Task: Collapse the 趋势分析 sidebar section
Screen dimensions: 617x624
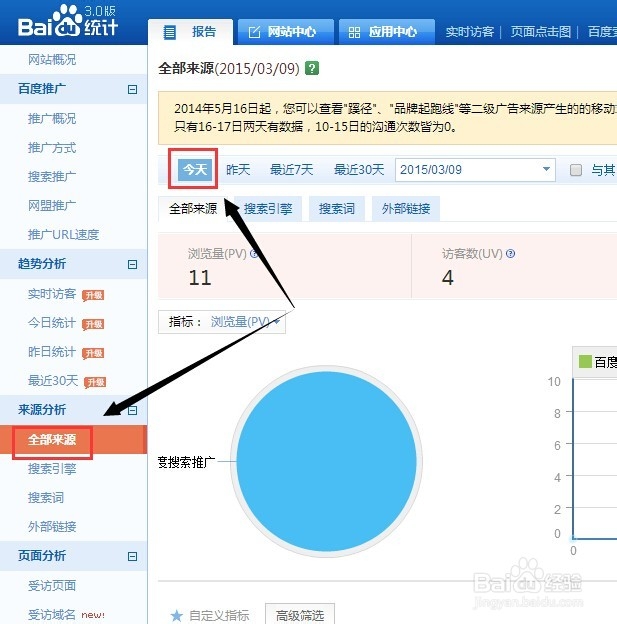Action: point(132,264)
